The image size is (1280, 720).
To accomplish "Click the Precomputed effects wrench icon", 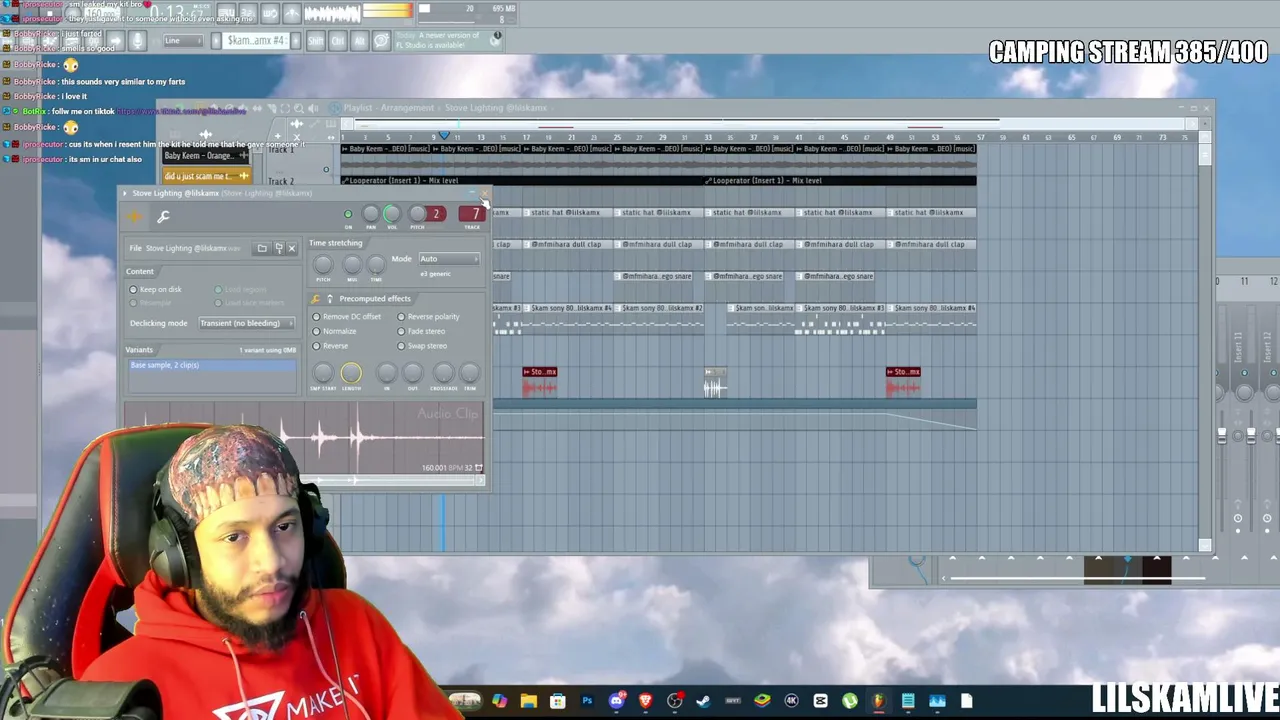I will [x=316, y=299].
